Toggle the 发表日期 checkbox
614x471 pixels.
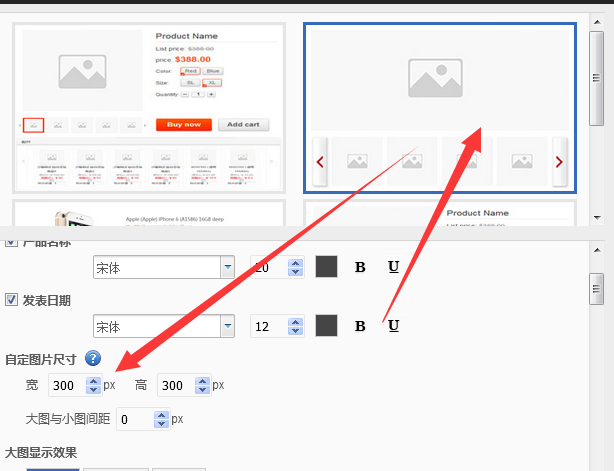pyautogui.click(x=12, y=300)
